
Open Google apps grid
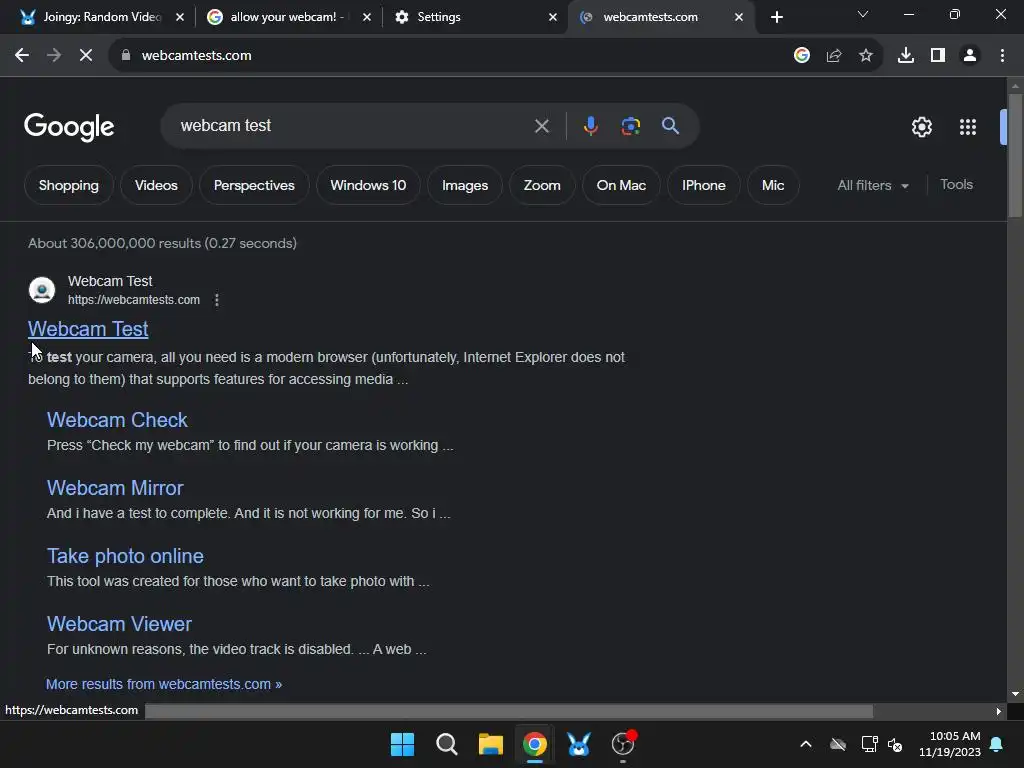[x=968, y=127]
